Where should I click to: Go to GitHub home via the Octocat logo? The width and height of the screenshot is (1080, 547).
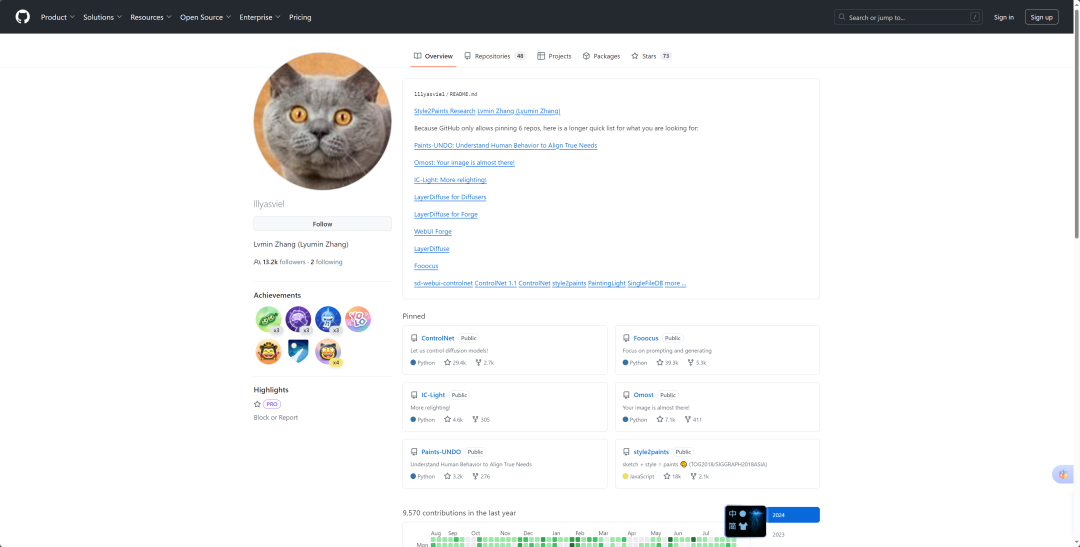23,17
